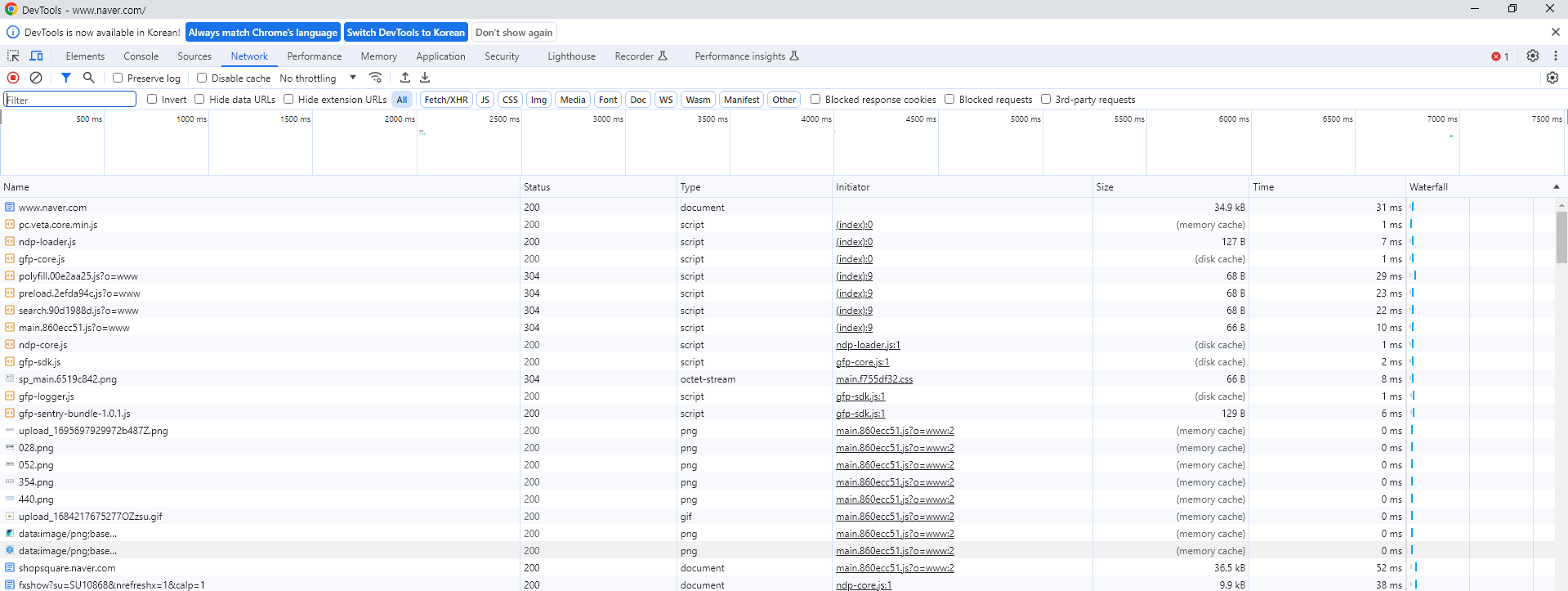Open the Network panel settings gear
Image resolution: width=1568 pixels, height=591 pixels.
point(1552,78)
